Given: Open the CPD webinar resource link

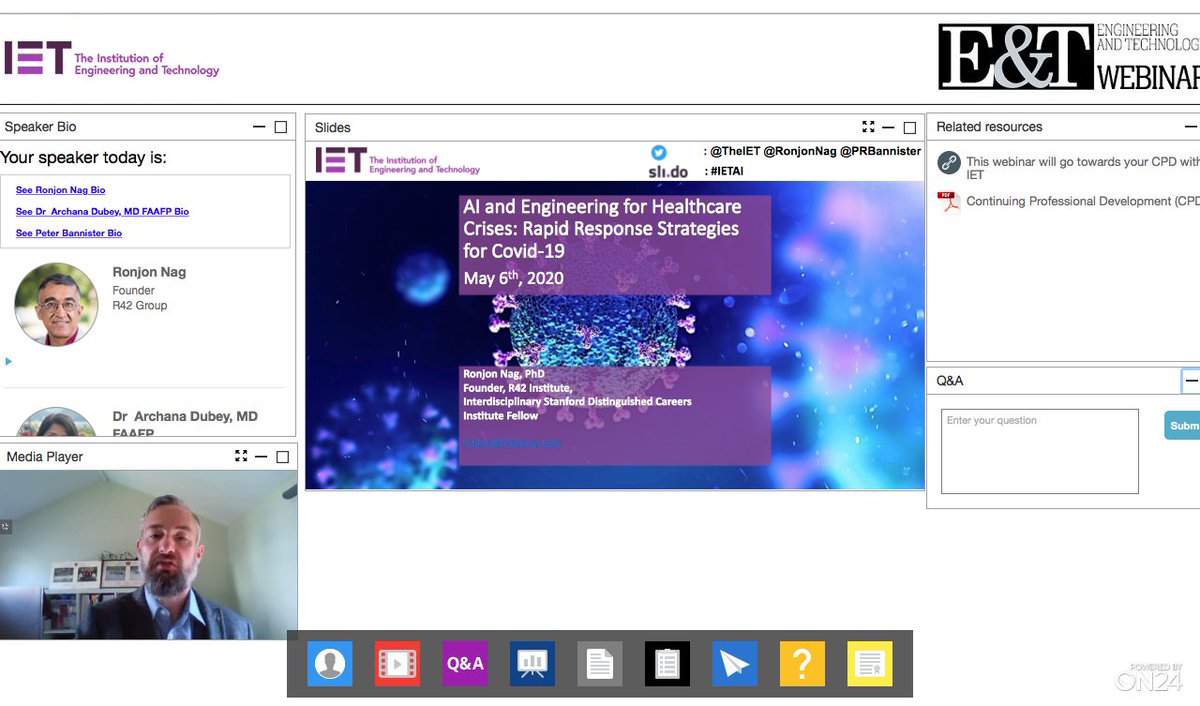Looking at the screenshot, I should 1083,168.
